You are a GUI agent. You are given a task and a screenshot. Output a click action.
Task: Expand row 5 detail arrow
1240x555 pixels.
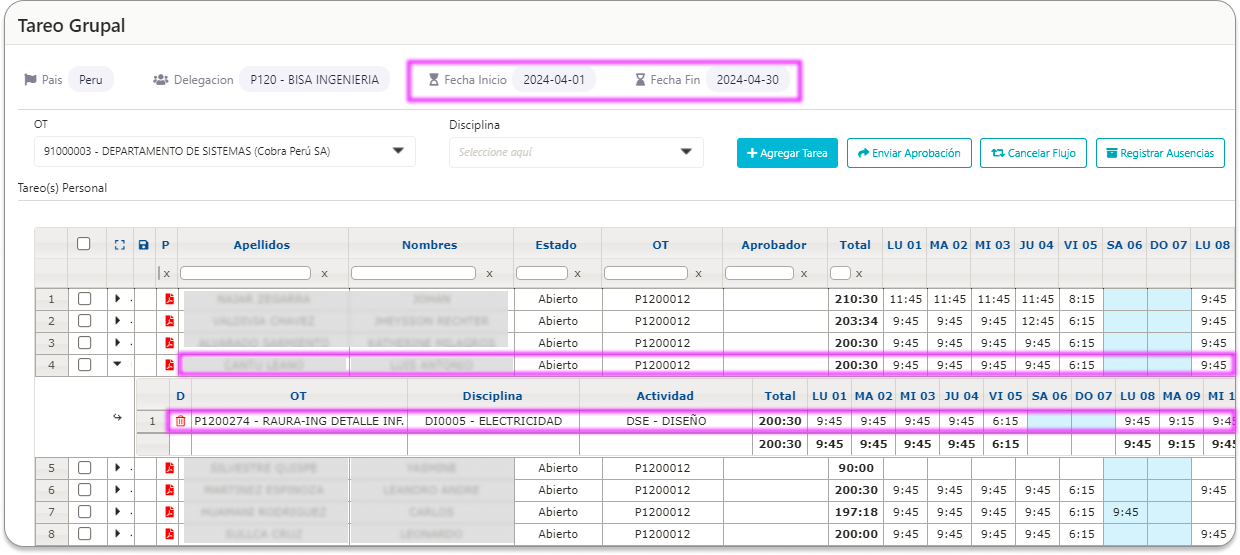coord(118,468)
